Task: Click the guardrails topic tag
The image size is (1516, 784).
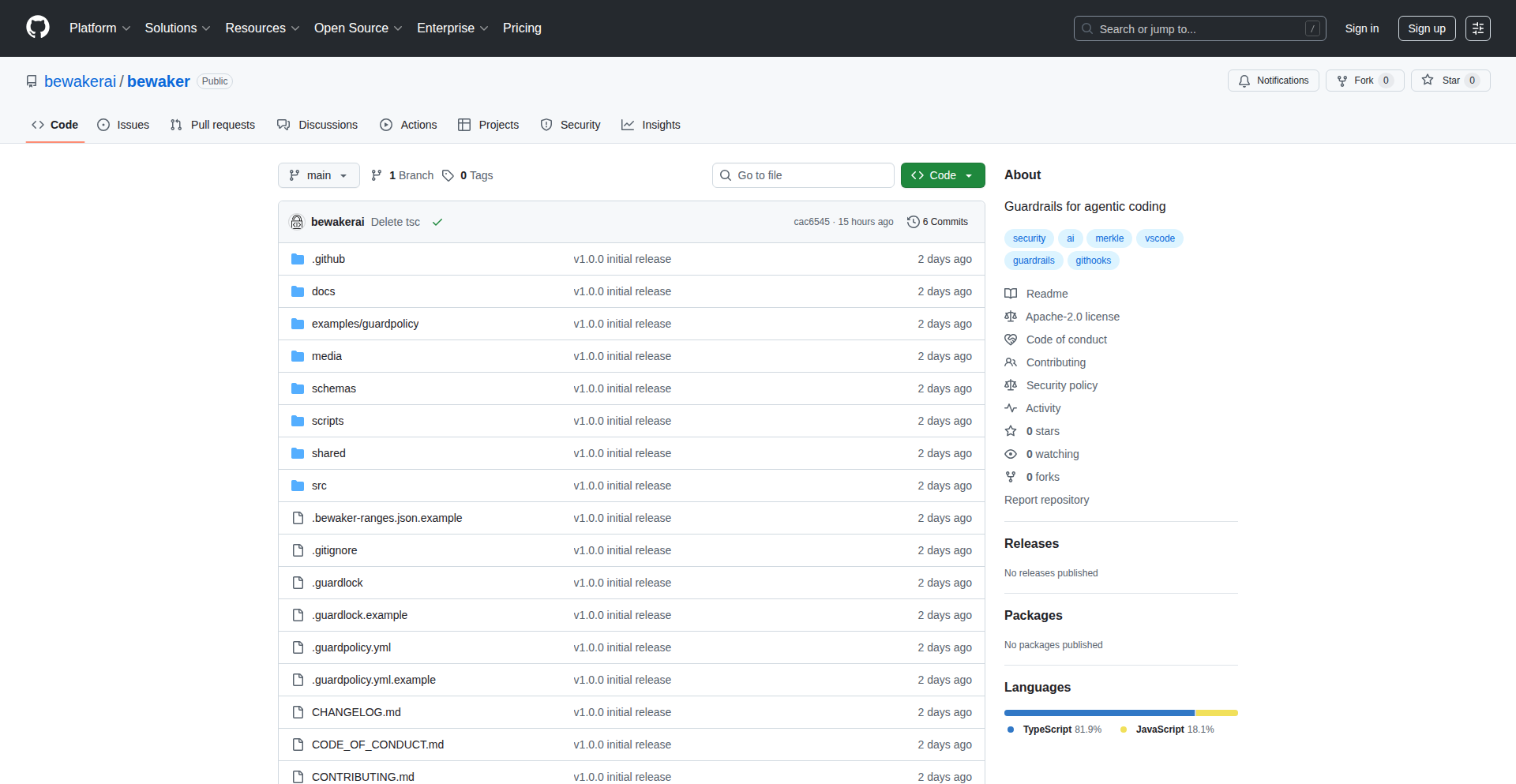Action: pyautogui.click(x=1033, y=261)
